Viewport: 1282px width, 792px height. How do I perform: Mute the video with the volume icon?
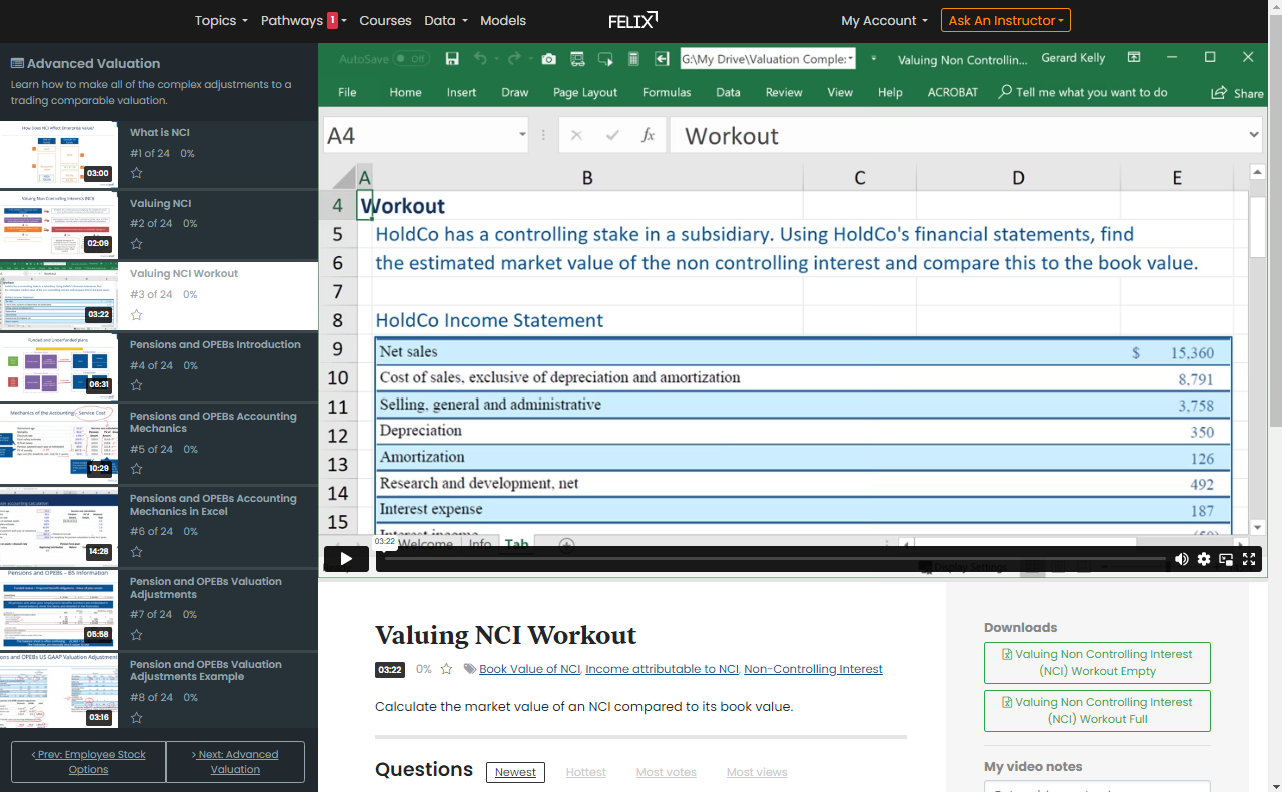pos(1182,559)
